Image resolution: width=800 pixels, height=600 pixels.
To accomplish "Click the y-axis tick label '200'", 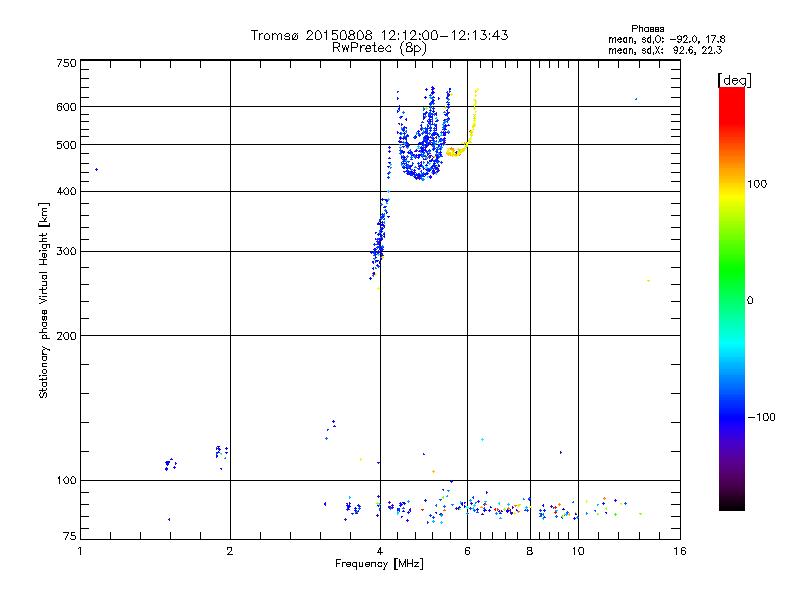I will pos(66,336).
